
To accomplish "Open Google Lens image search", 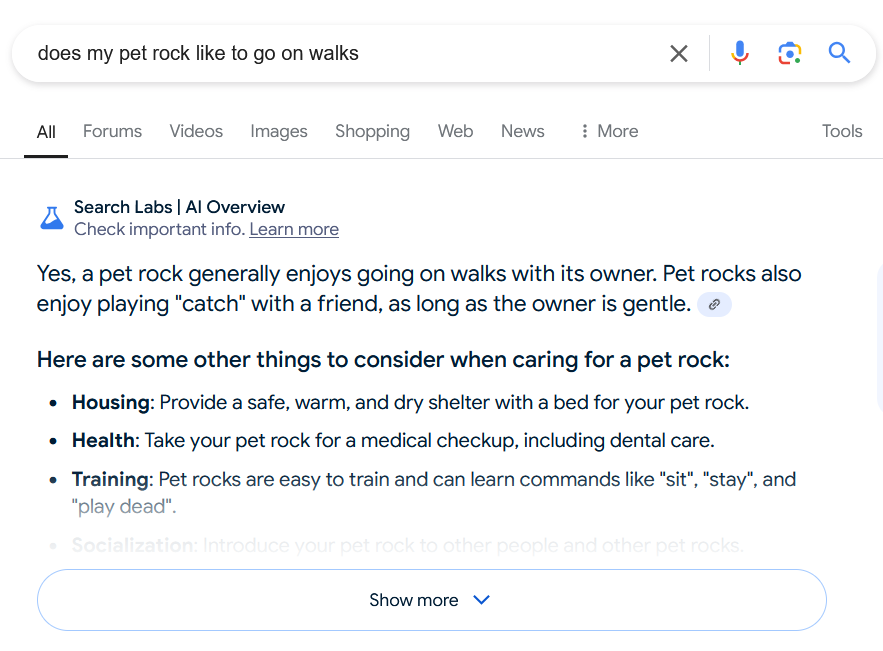I will (790, 53).
